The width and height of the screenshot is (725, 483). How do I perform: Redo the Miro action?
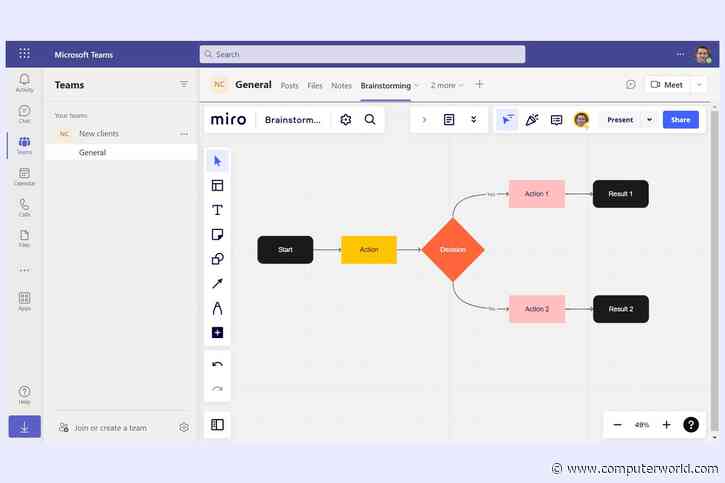(217, 389)
